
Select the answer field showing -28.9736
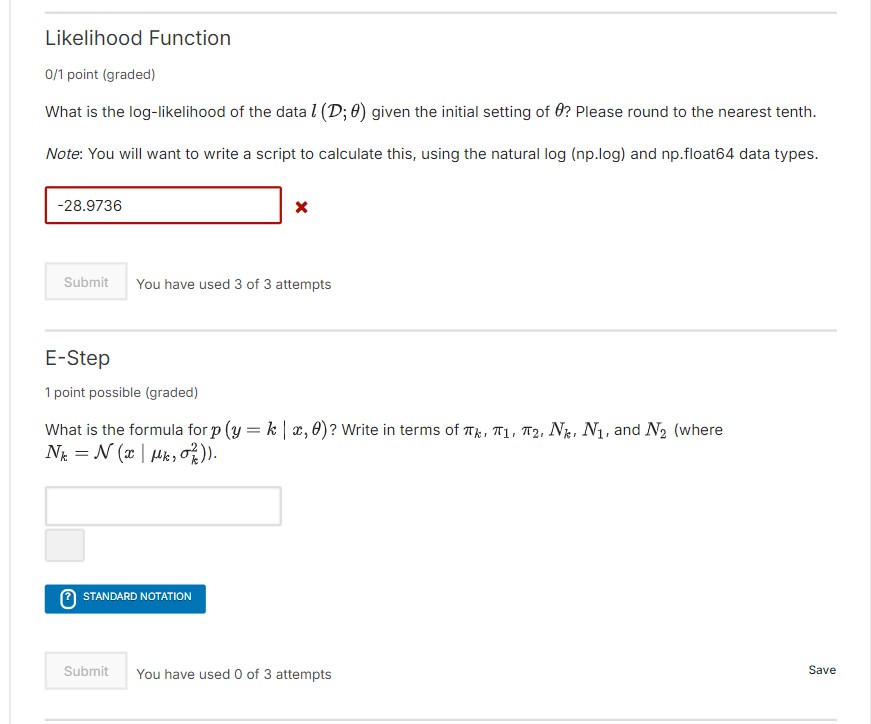tap(162, 205)
